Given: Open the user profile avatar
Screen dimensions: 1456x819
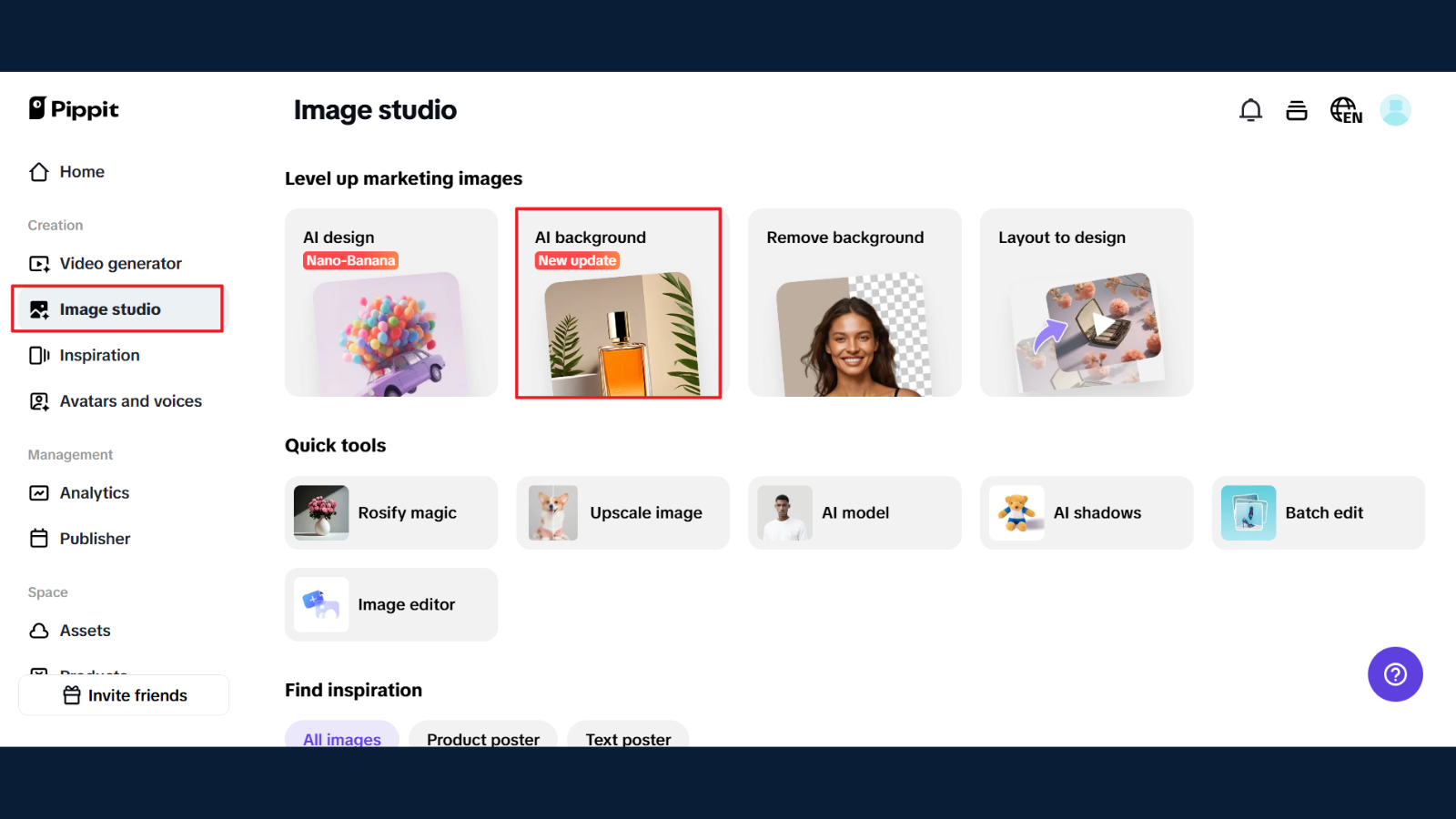Looking at the screenshot, I should 1395,110.
